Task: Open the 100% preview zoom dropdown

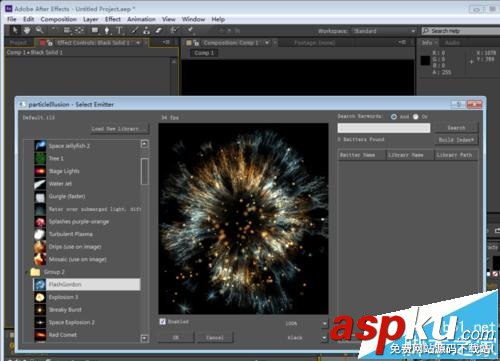Action: pyautogui.click(x=325, y=323)
